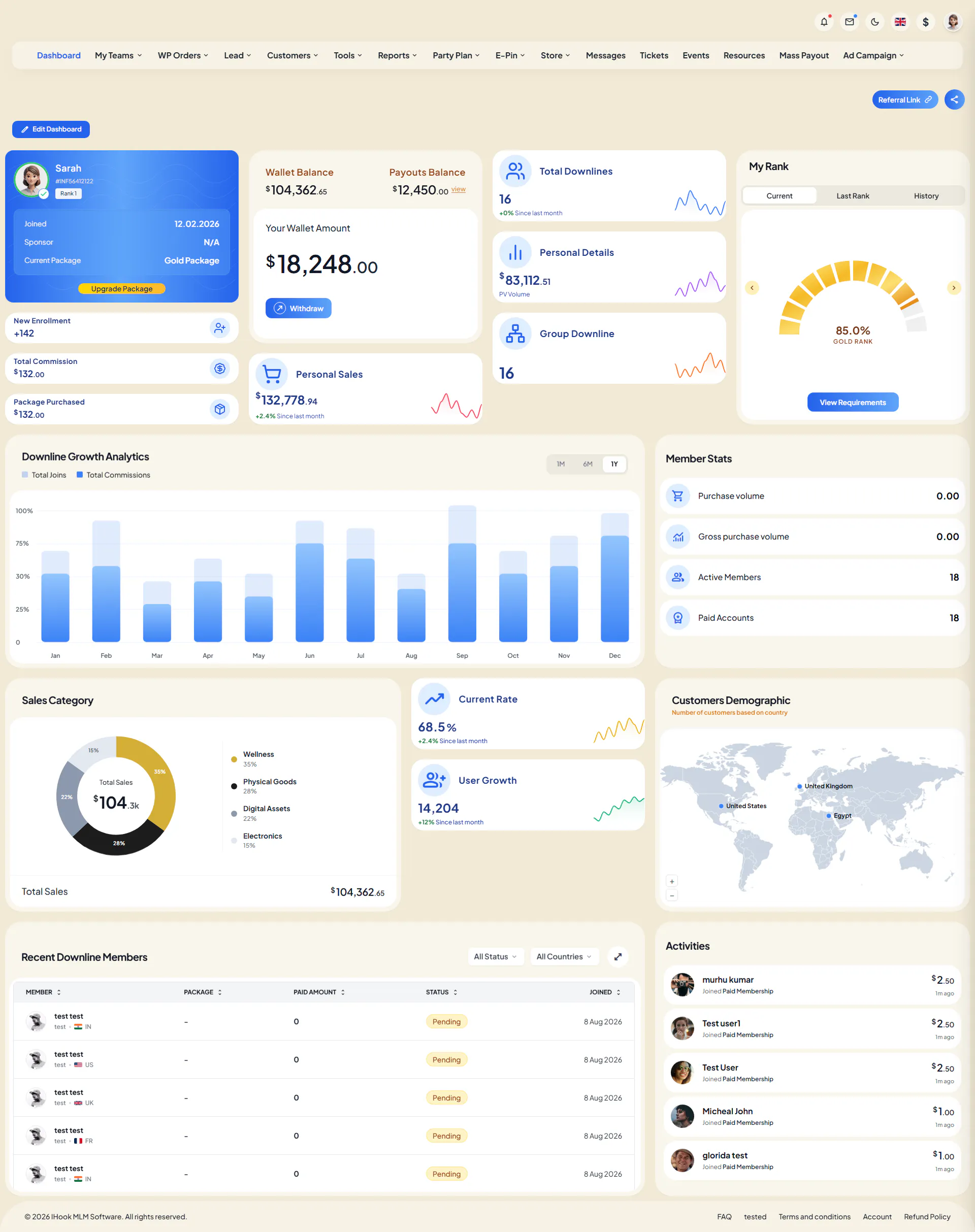
Task: Sort the table by Paid Amount column
Action: [x=319, y=992]
